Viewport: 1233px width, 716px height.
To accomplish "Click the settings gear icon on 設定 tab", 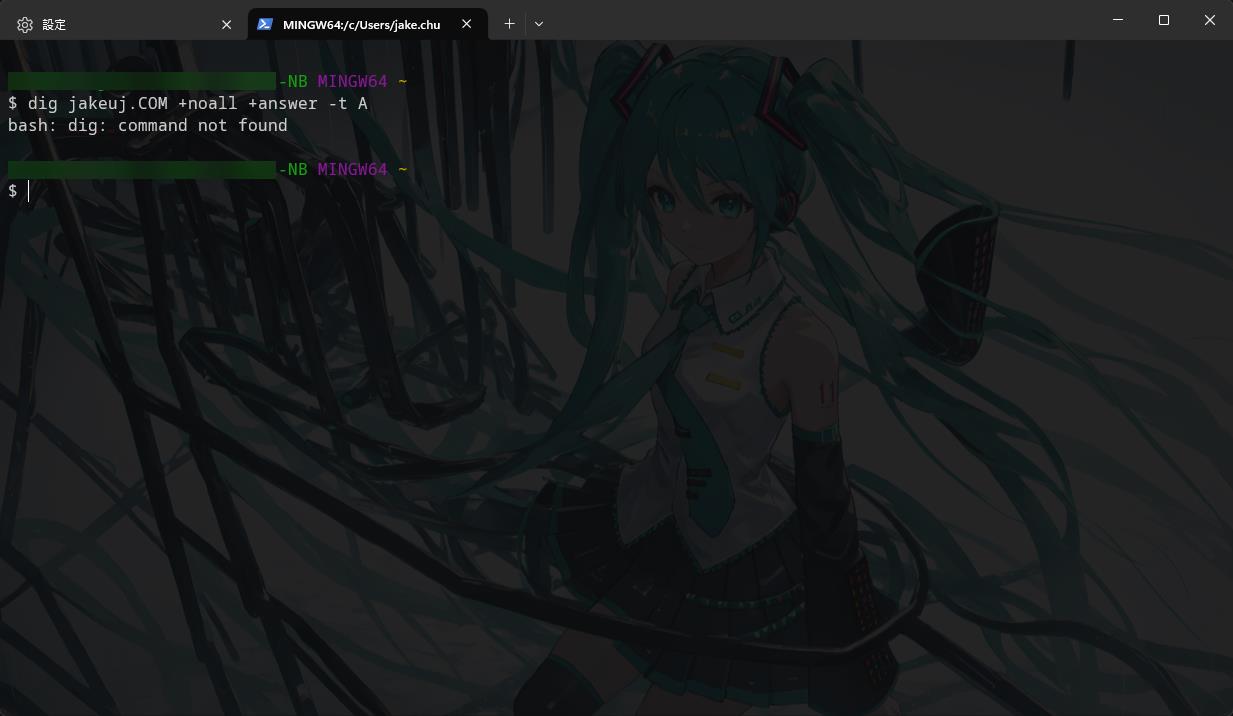I will coord(25,24).
